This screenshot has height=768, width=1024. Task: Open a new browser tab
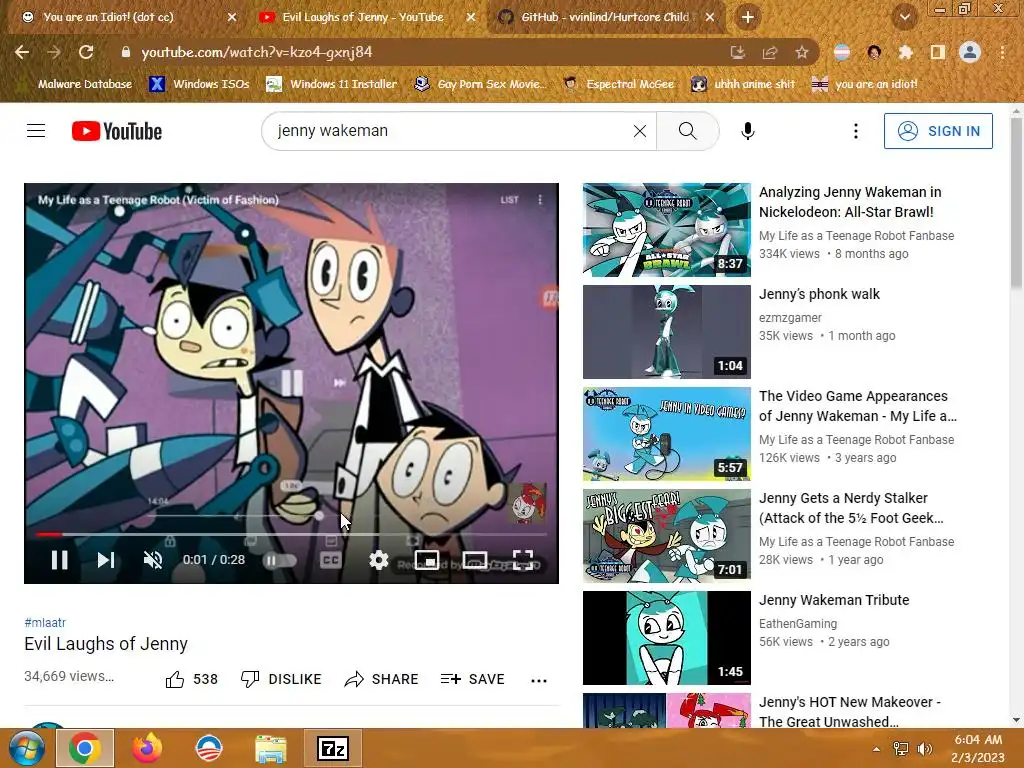(748, 17)
